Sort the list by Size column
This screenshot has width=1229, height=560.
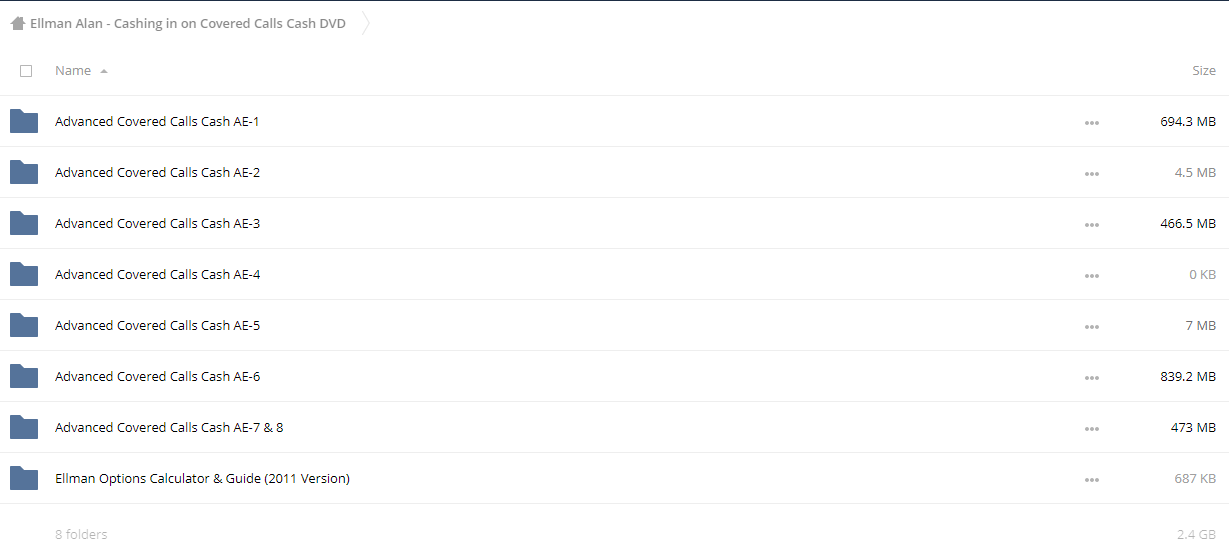1203,71
